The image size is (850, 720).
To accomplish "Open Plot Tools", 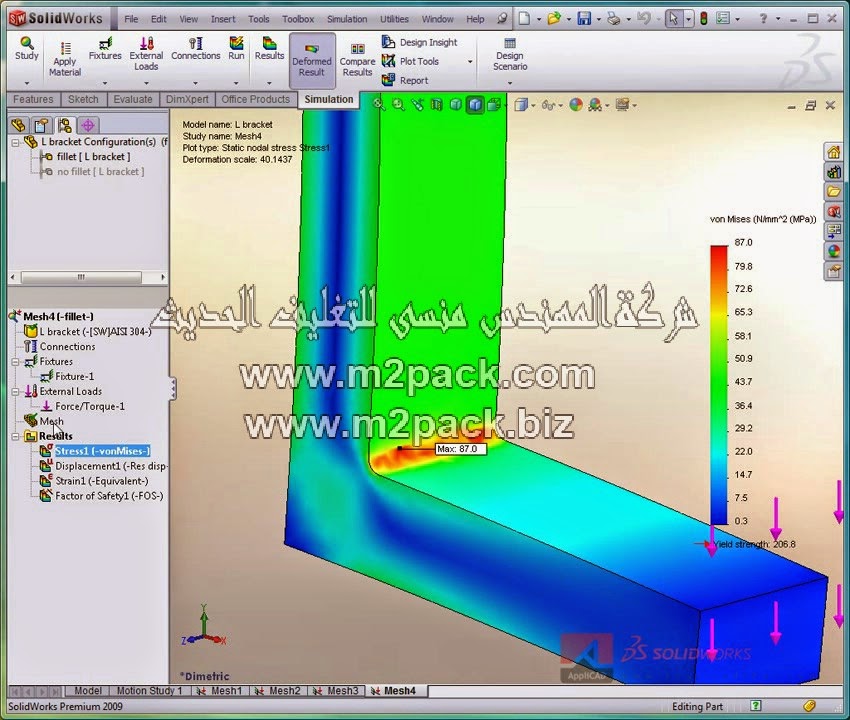I will click(410, 61).
